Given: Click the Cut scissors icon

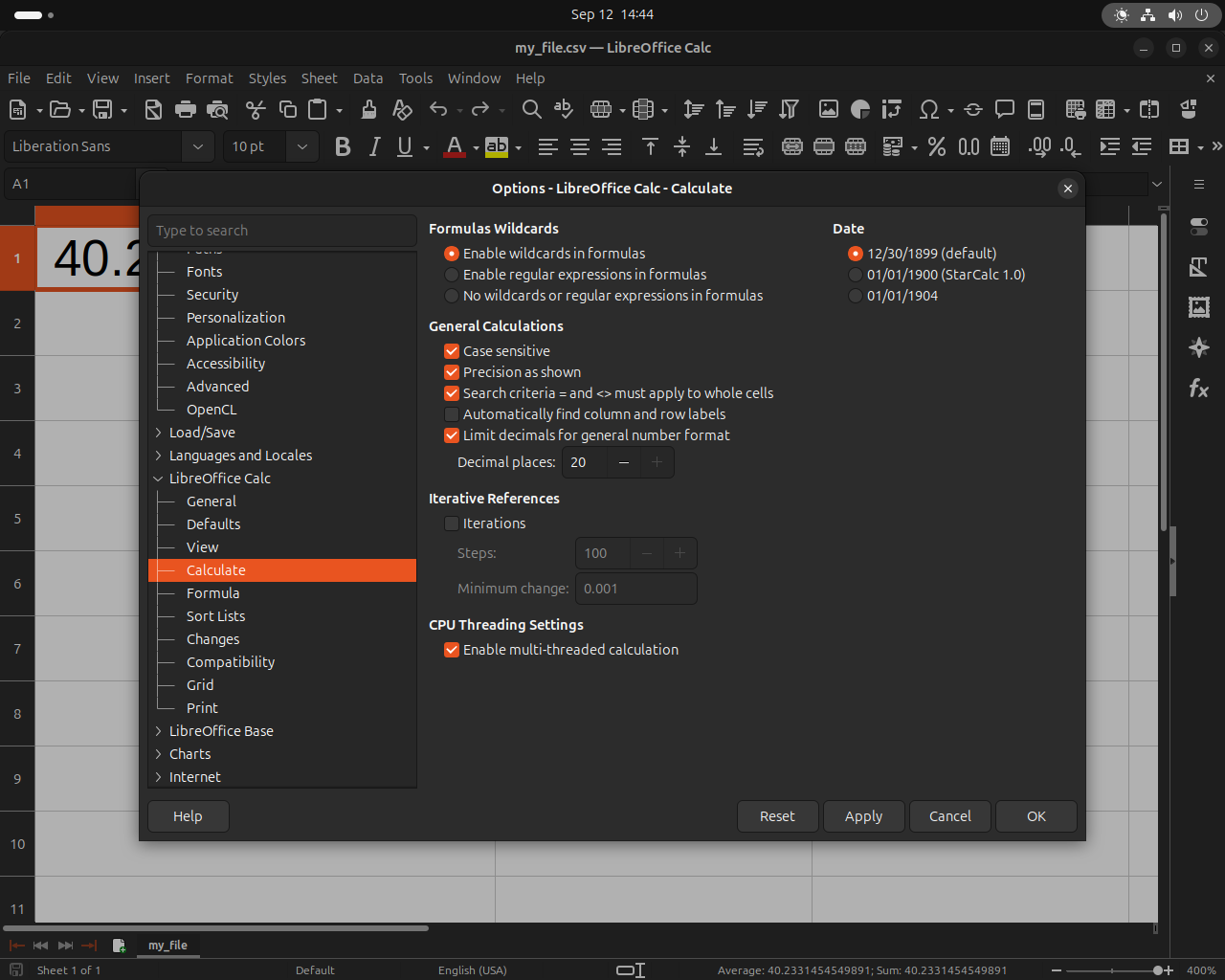Looking at the screenshot, I should [256, 109].
